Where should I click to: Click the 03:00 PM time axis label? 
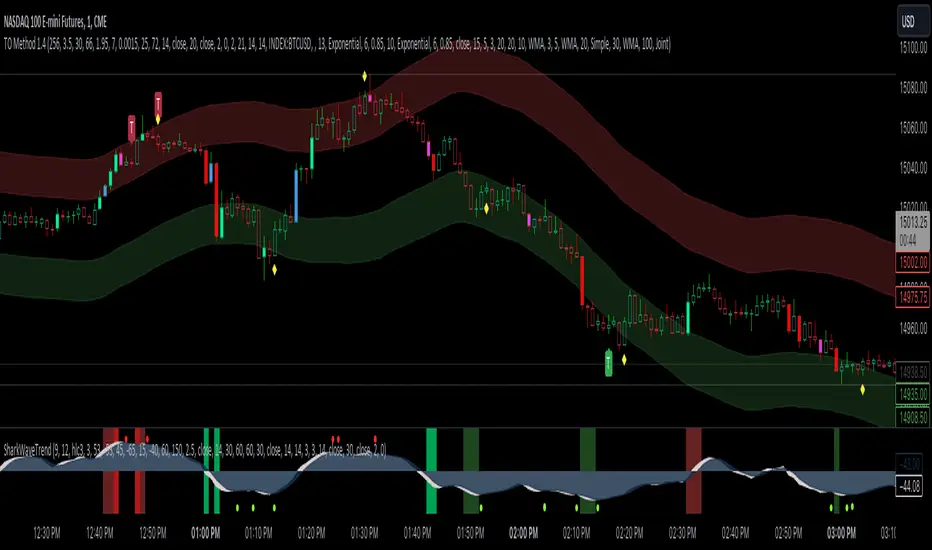coord(842,533)
